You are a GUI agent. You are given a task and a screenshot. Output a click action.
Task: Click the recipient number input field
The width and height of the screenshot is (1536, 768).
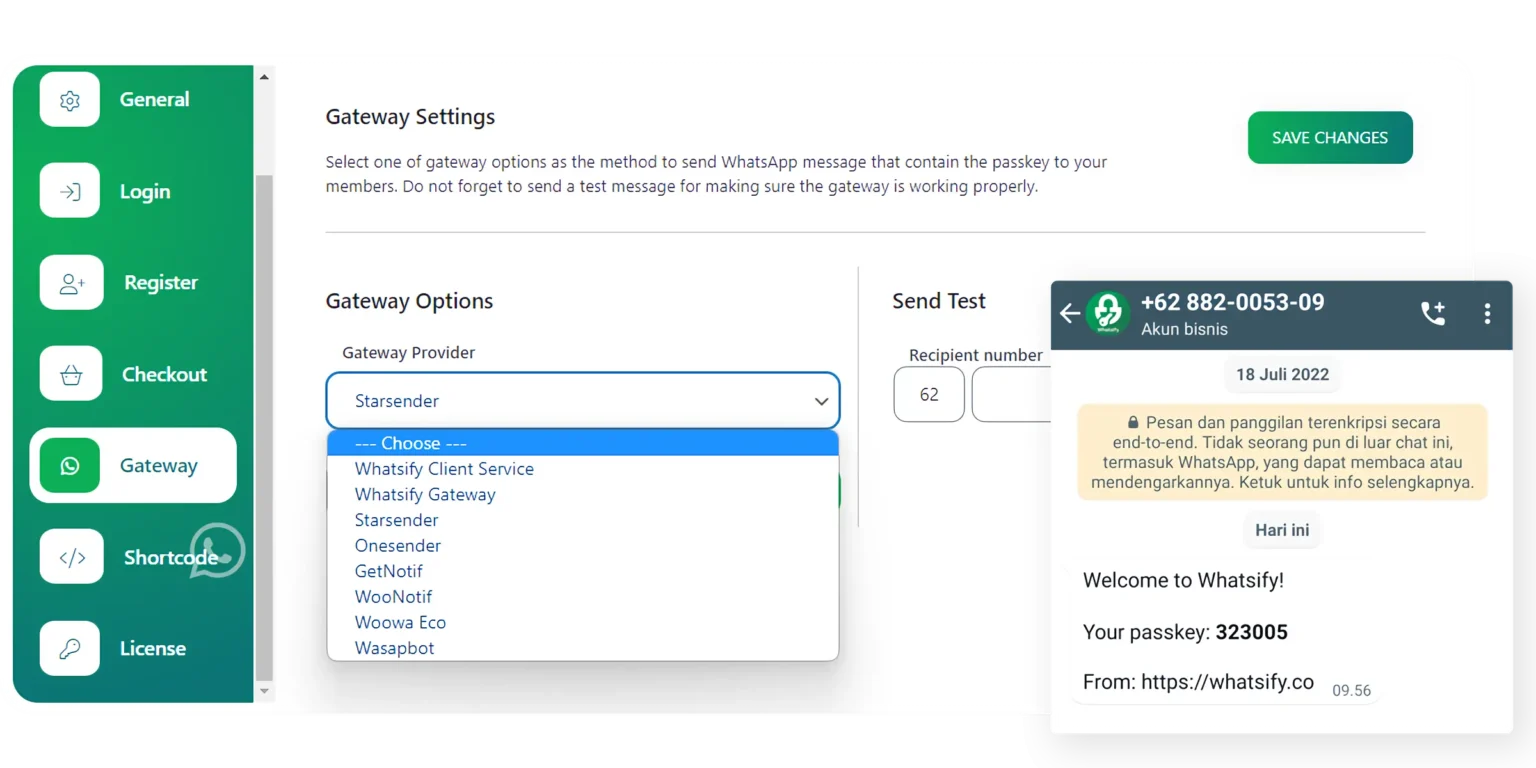(x=1011, y=394)
